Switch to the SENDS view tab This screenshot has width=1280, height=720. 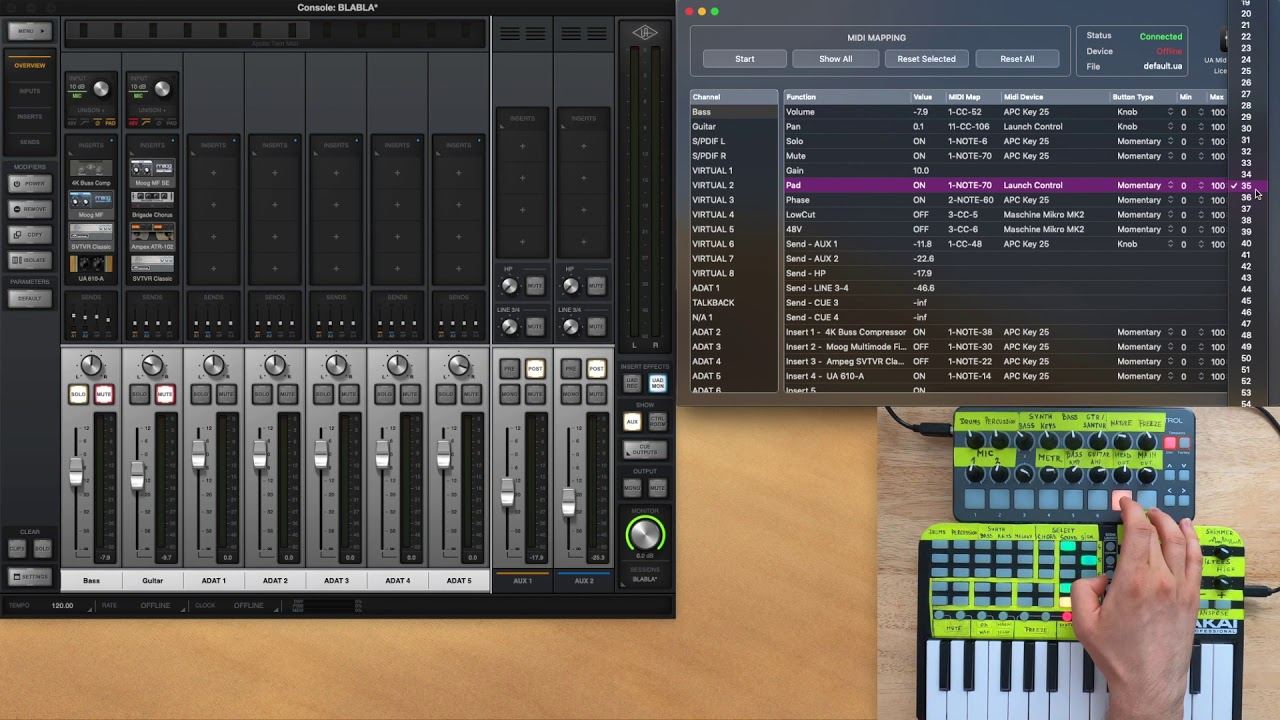[30, 142]
